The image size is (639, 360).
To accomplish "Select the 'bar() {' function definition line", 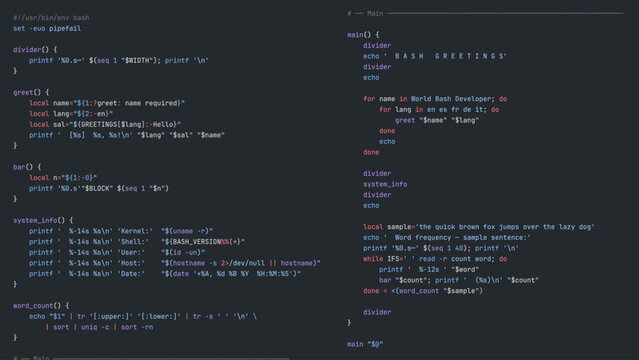I will (27, 167).
